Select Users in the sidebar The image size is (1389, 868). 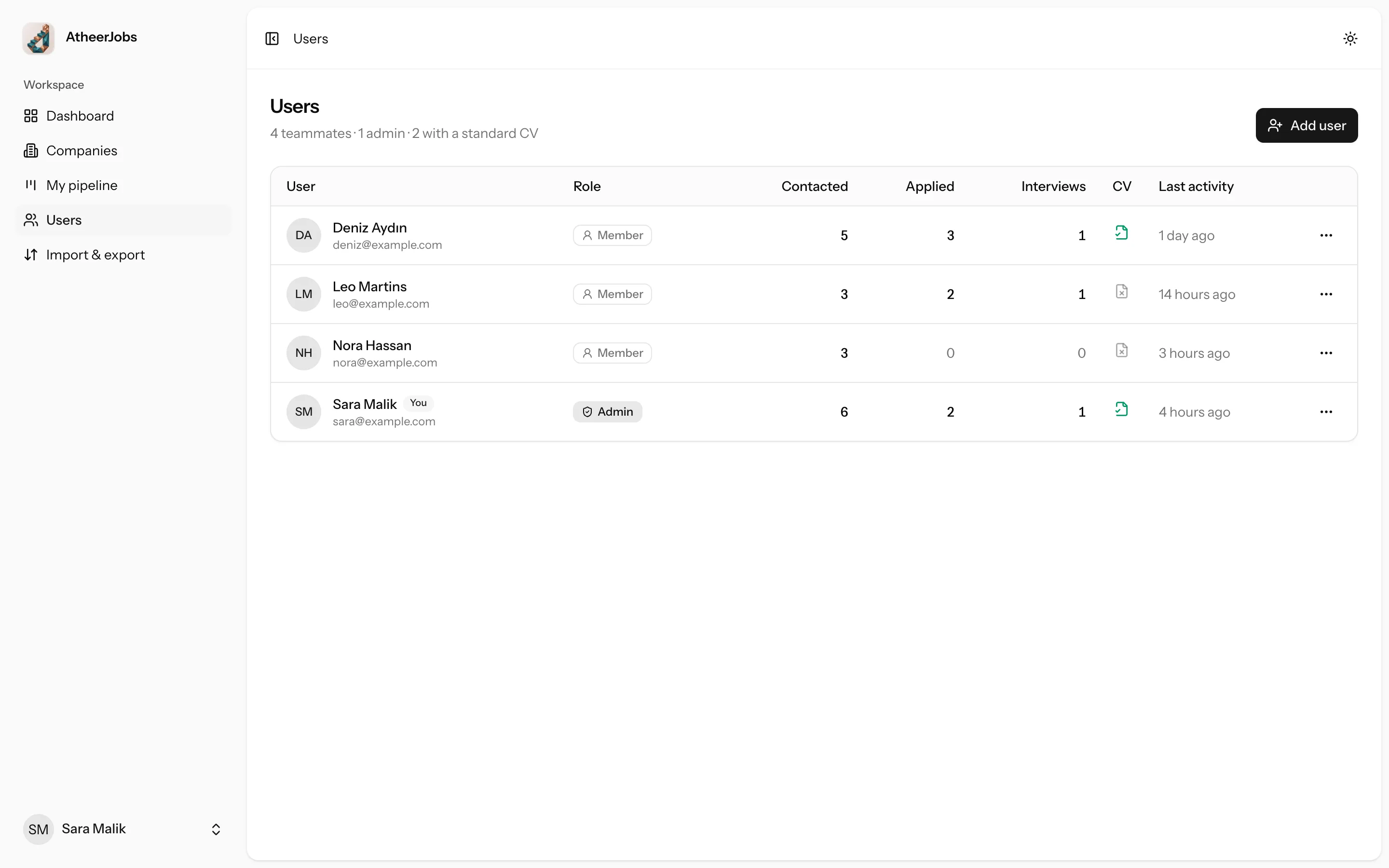tap(123, 220)
